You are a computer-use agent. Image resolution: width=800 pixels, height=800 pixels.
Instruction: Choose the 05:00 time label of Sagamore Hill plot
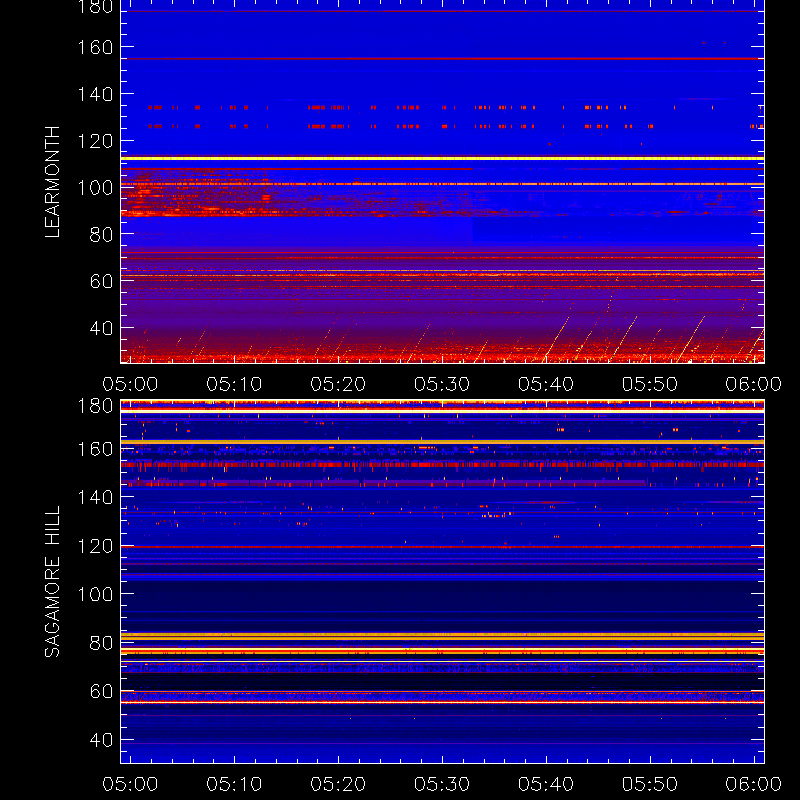pos(130,784)
